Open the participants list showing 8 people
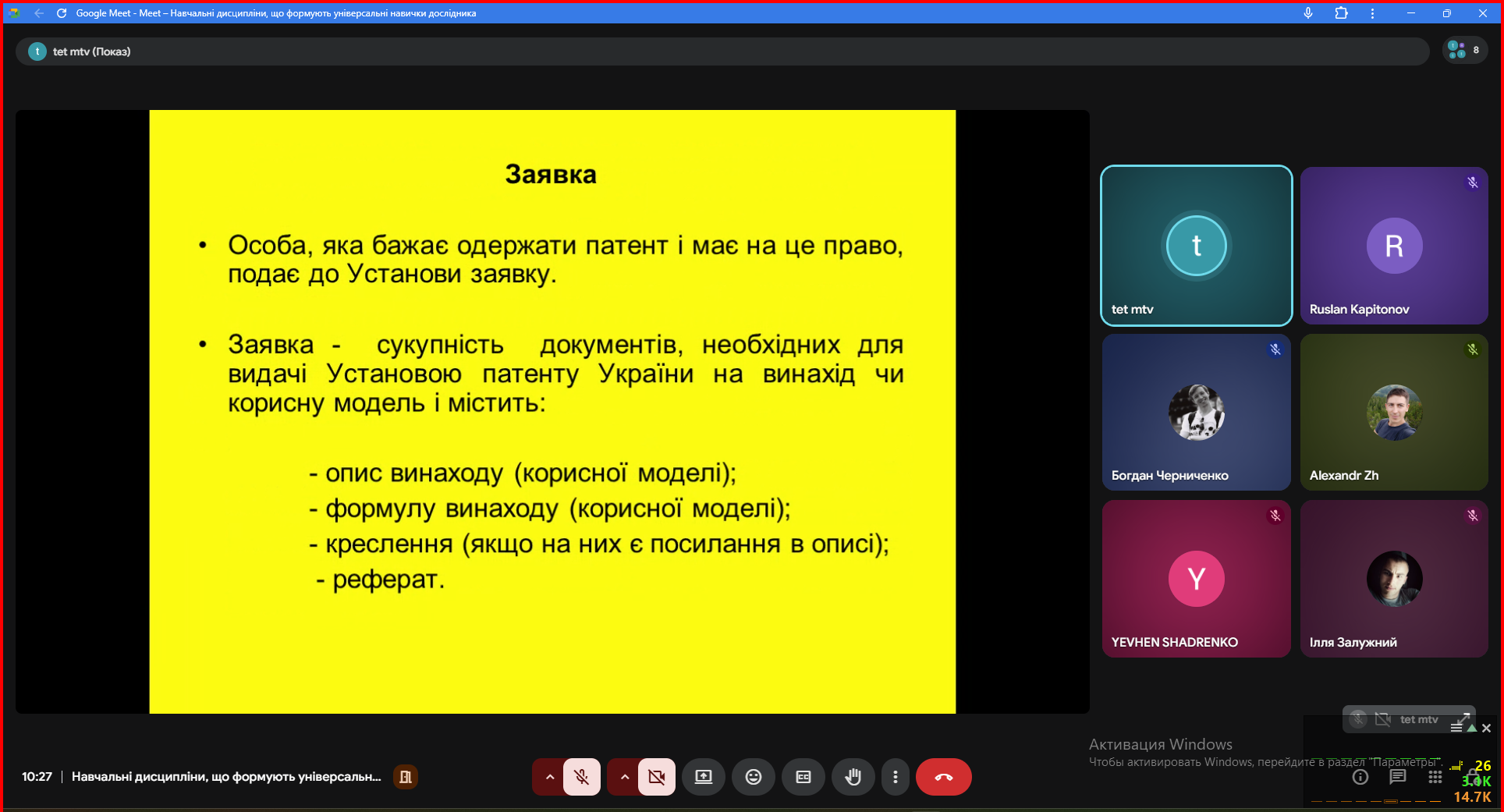 tap(1464, 50)
